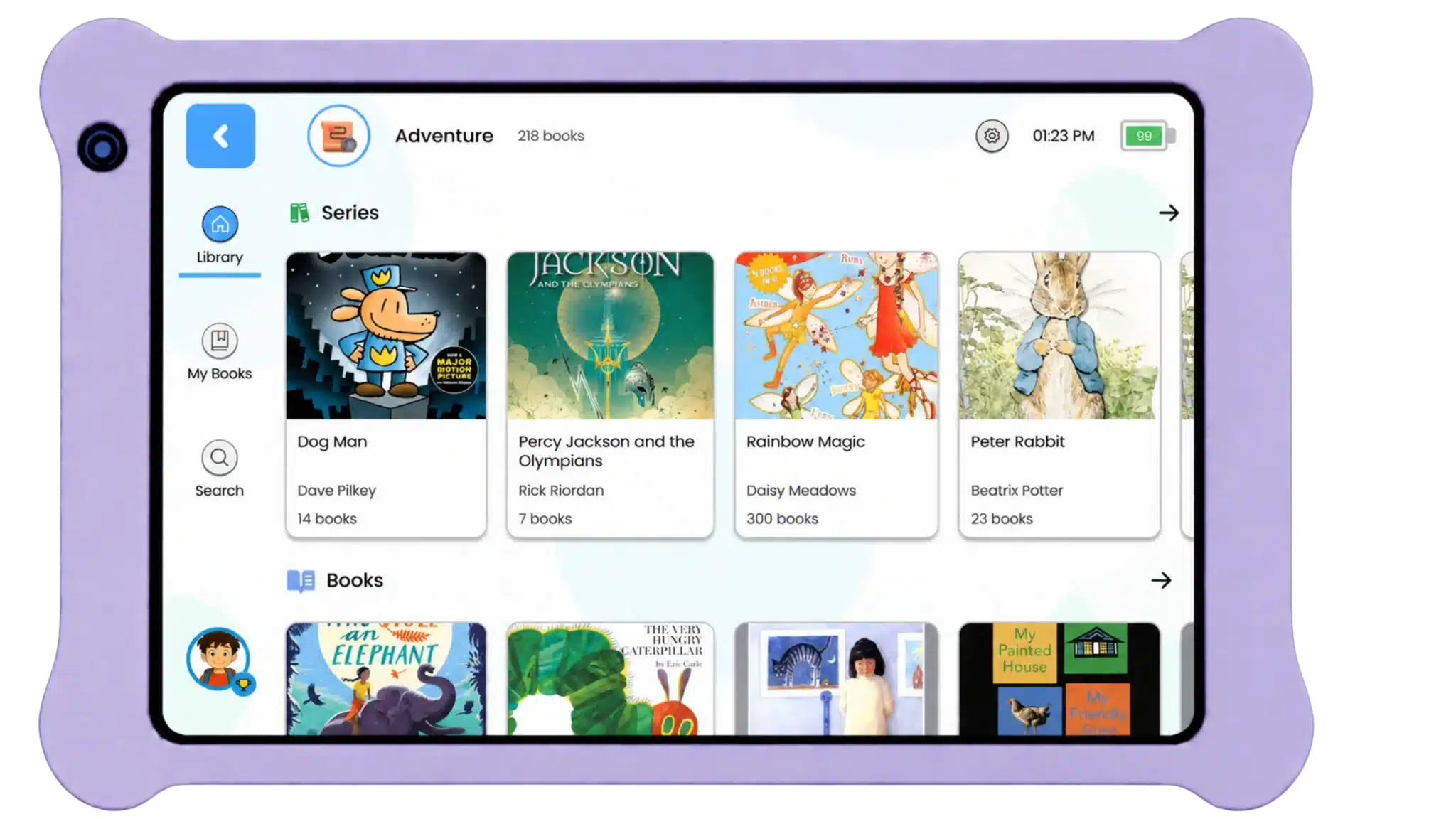Select the Dog Man series title
1456x819 pixels.
332,441
